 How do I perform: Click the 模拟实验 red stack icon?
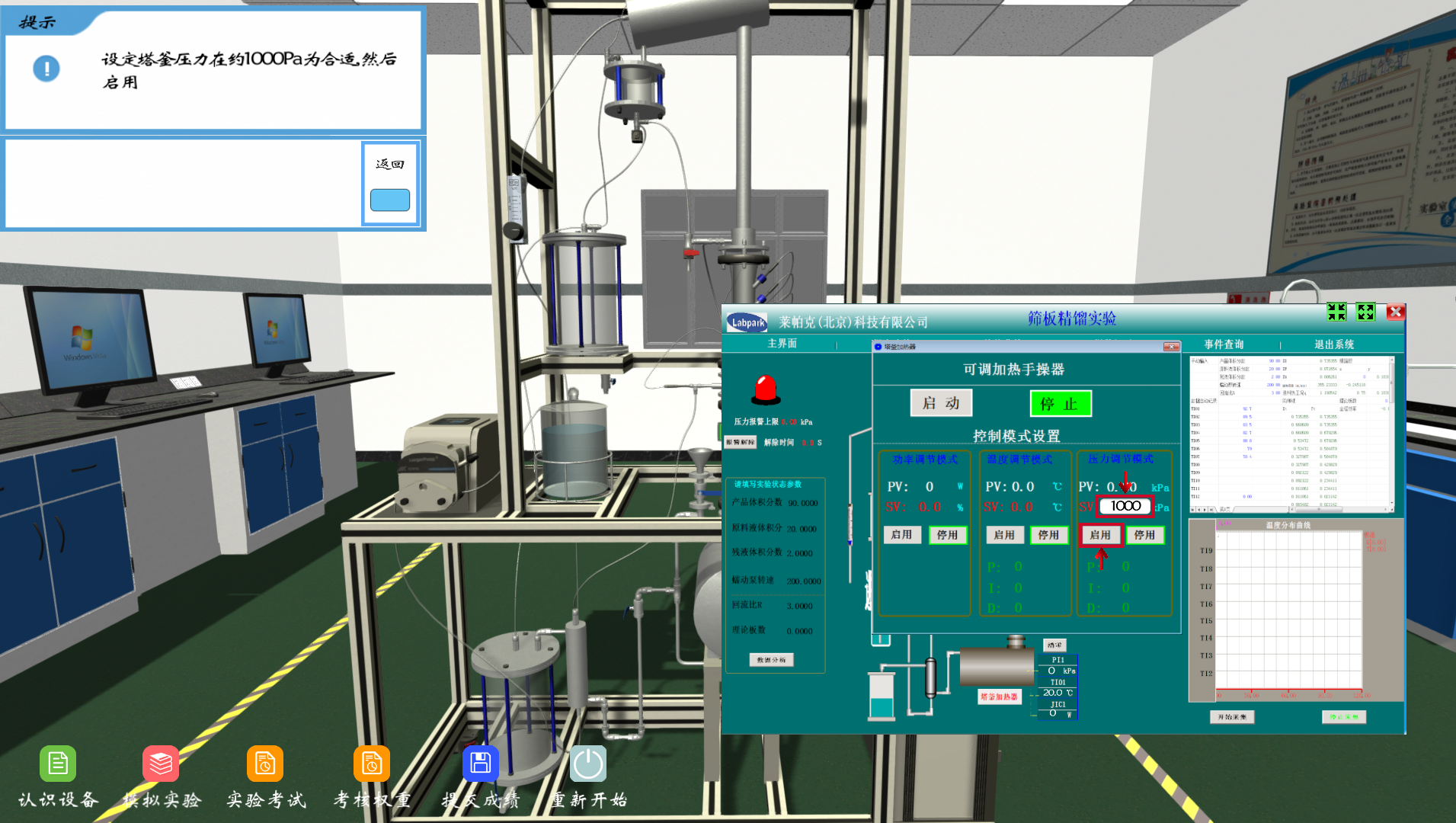tap(161, 764)
